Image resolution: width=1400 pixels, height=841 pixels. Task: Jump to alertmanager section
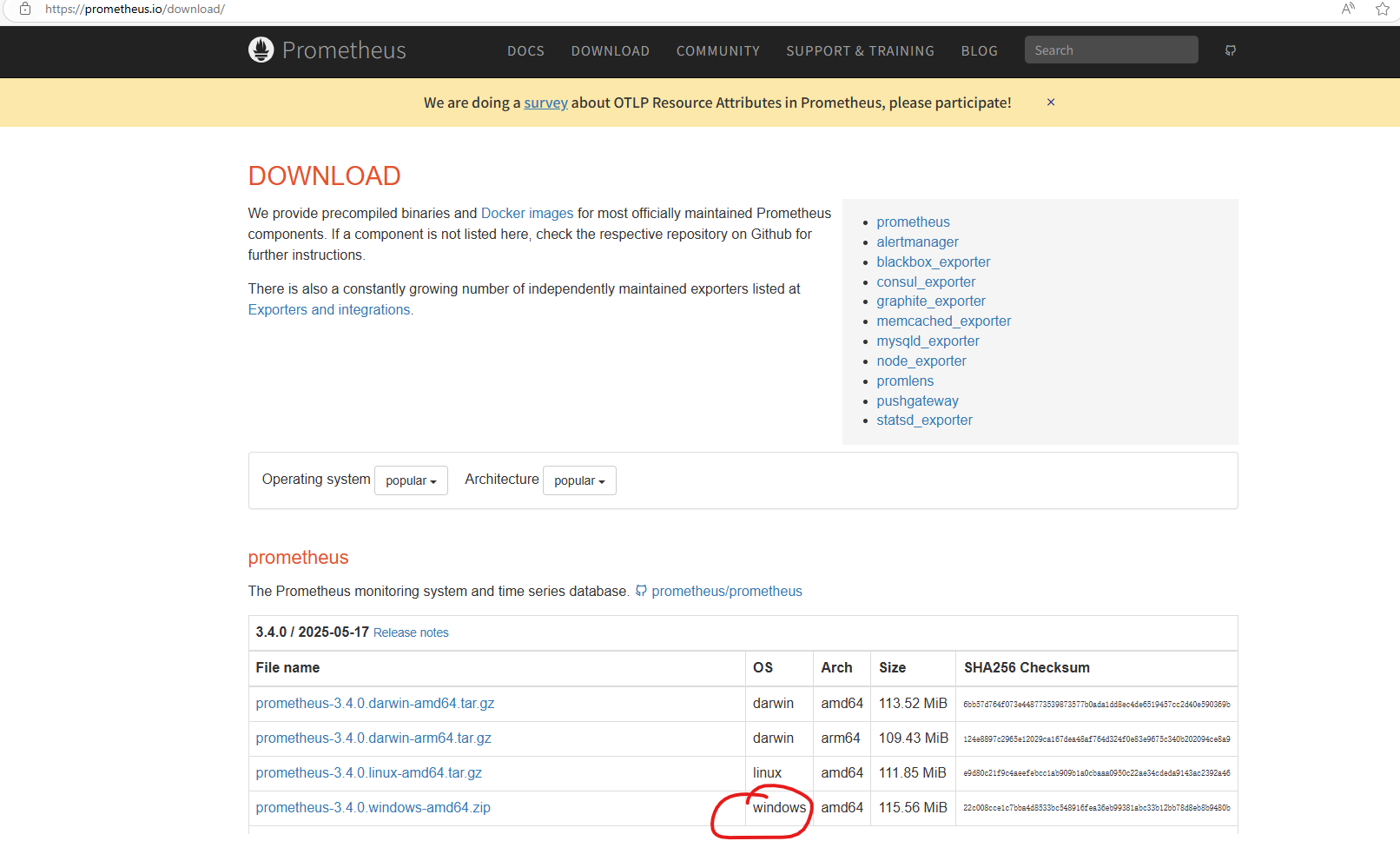pyautogui.click(x=917, y=242)
